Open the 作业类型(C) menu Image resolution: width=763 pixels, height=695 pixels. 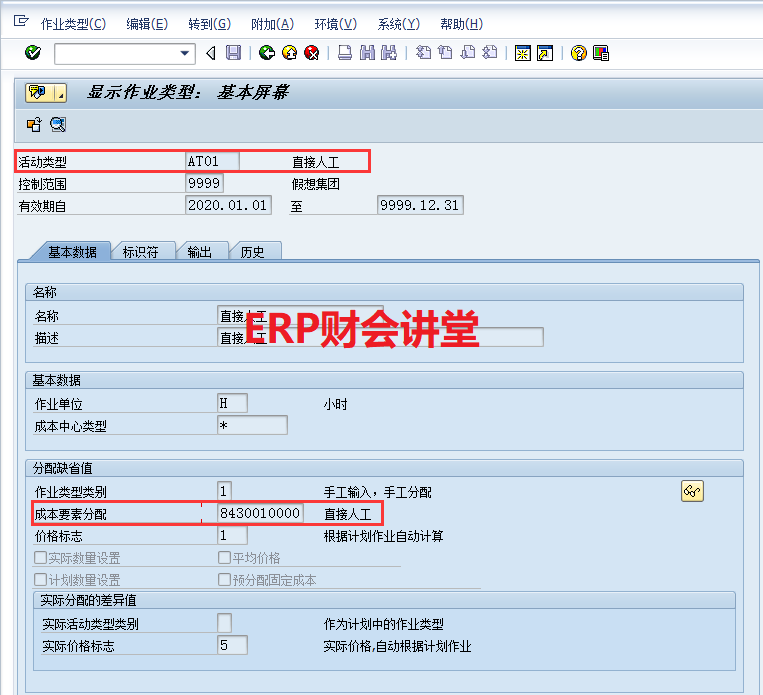click(x=73, y=24)
